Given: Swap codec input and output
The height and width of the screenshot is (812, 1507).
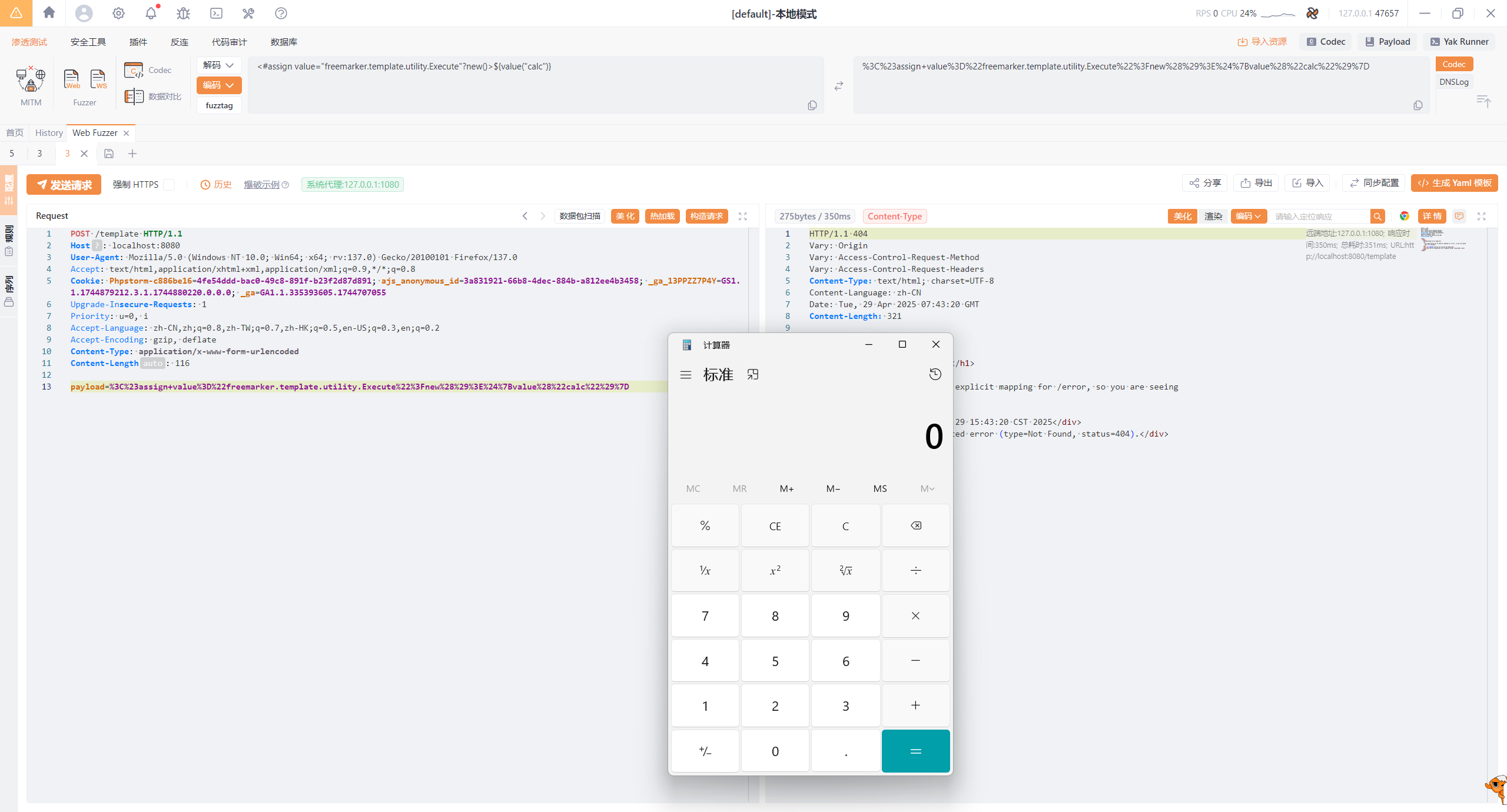Looking at the screenshot, I should (x=839, y=86).
